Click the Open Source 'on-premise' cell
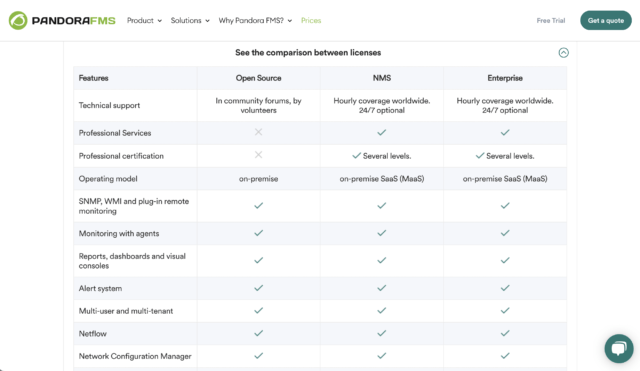640x371 pixels. click(258, 179)
